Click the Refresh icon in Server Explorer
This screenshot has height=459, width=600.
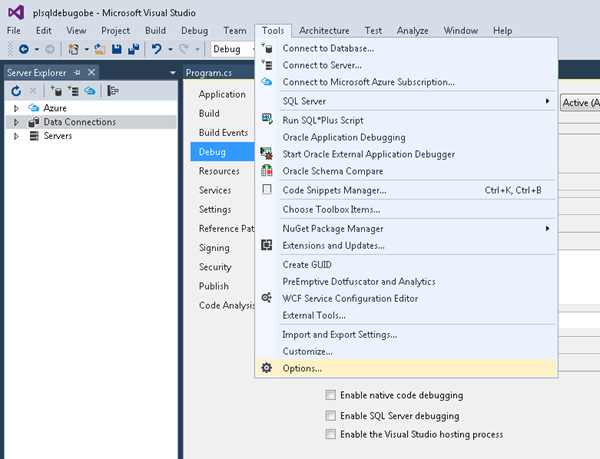pyautogui.click(x=16, y=91)
